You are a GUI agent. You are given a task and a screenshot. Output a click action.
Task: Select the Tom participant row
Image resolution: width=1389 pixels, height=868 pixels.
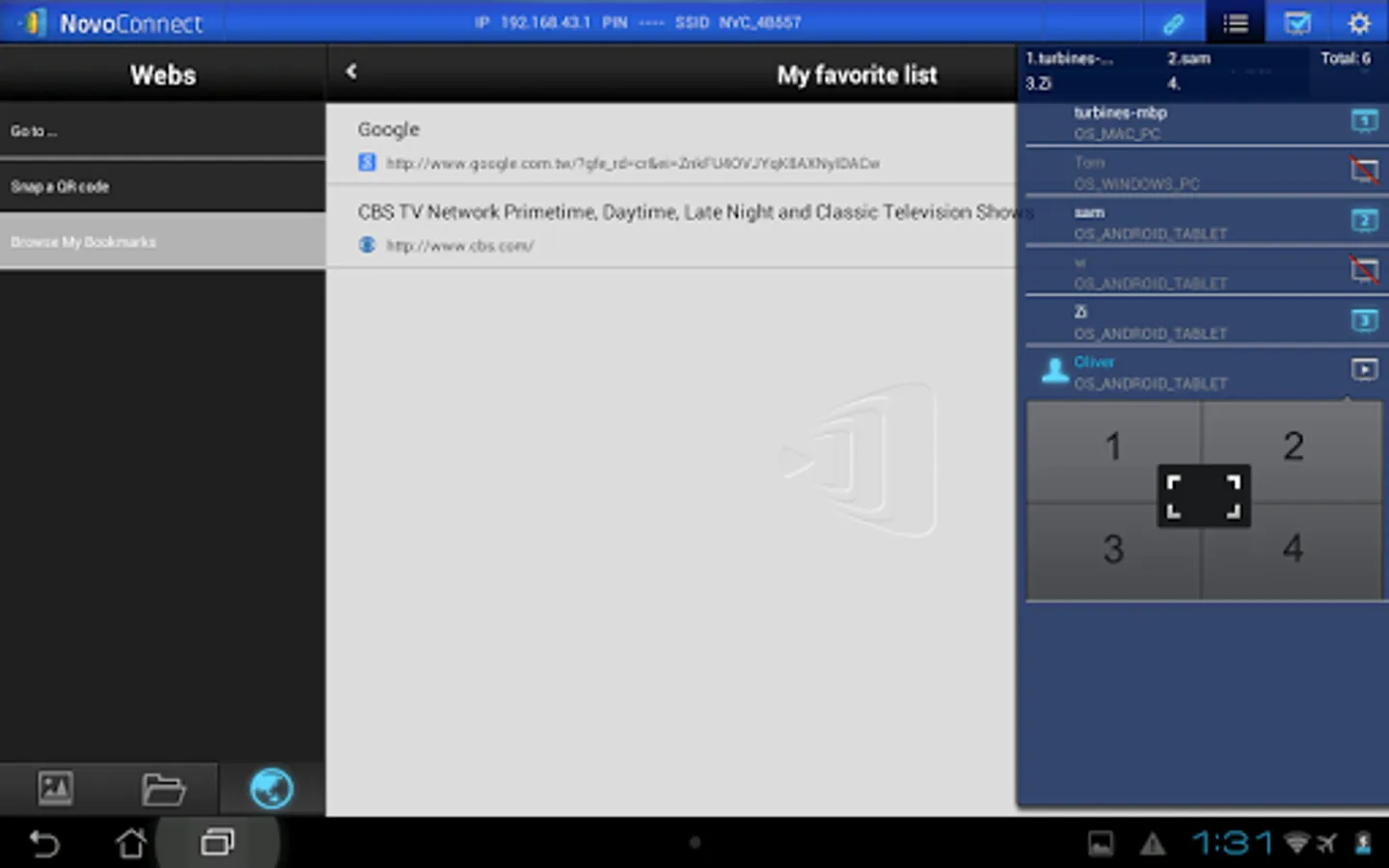point(1207,173)
